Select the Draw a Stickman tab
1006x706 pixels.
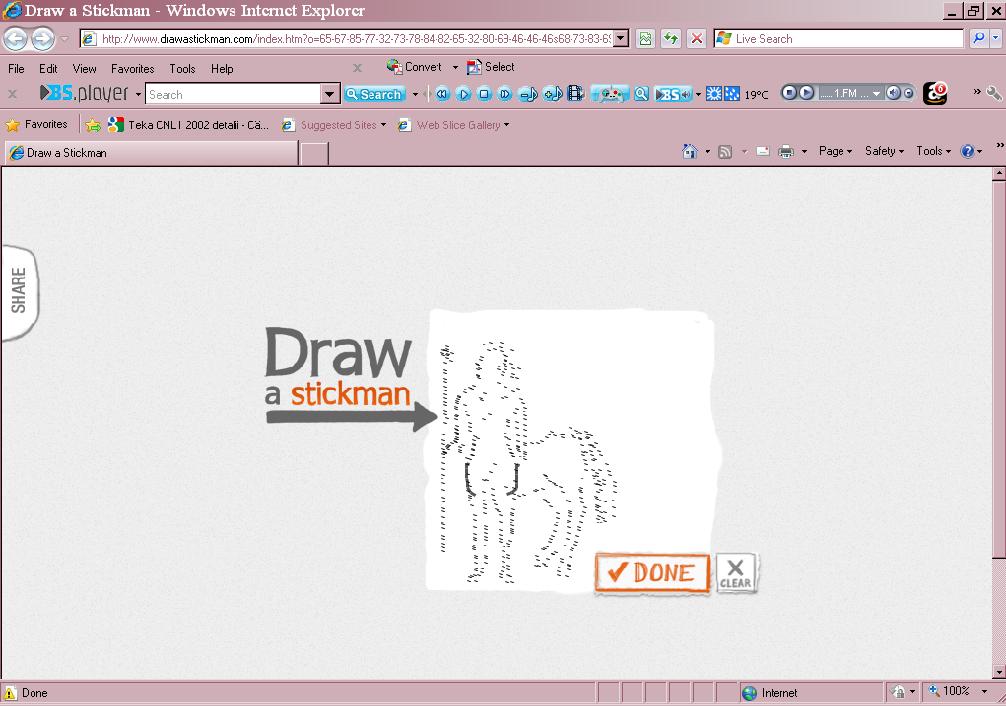click(x=151, y=153)
